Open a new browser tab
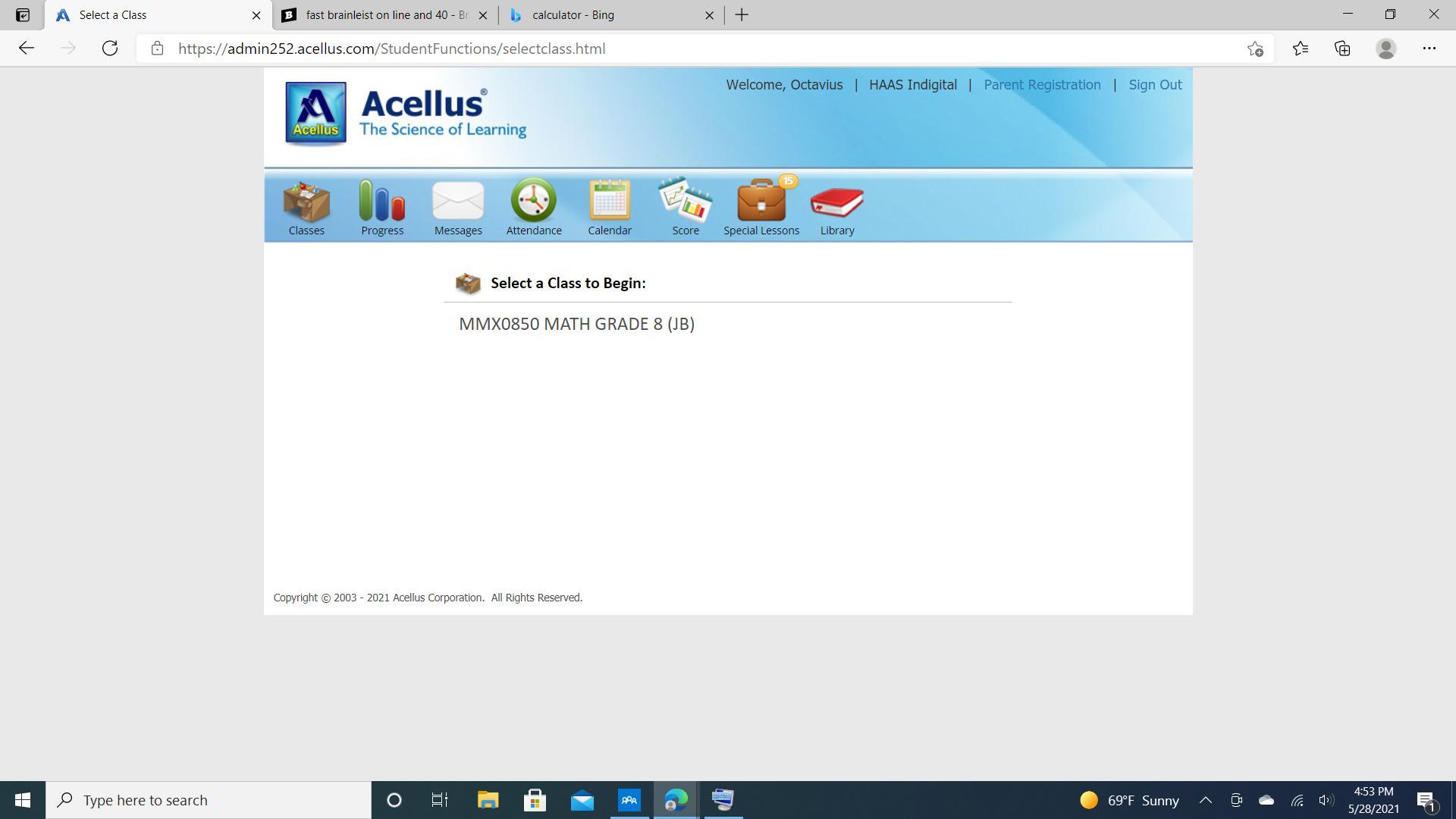Image resolution: width=1456 pixels, height=819 pixels. pos(742,15)
